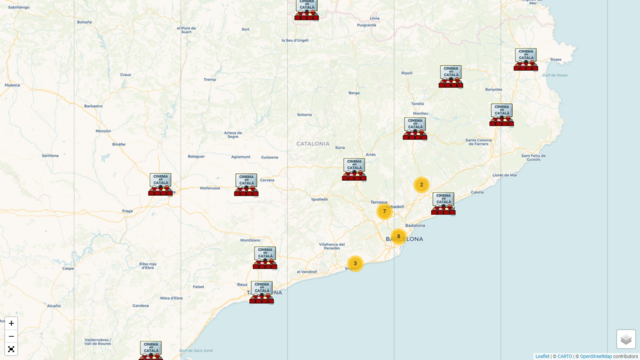Viewport: 640px width, 360px height.
Task: Click the map zoom in plus button
Action: point(11,323)
